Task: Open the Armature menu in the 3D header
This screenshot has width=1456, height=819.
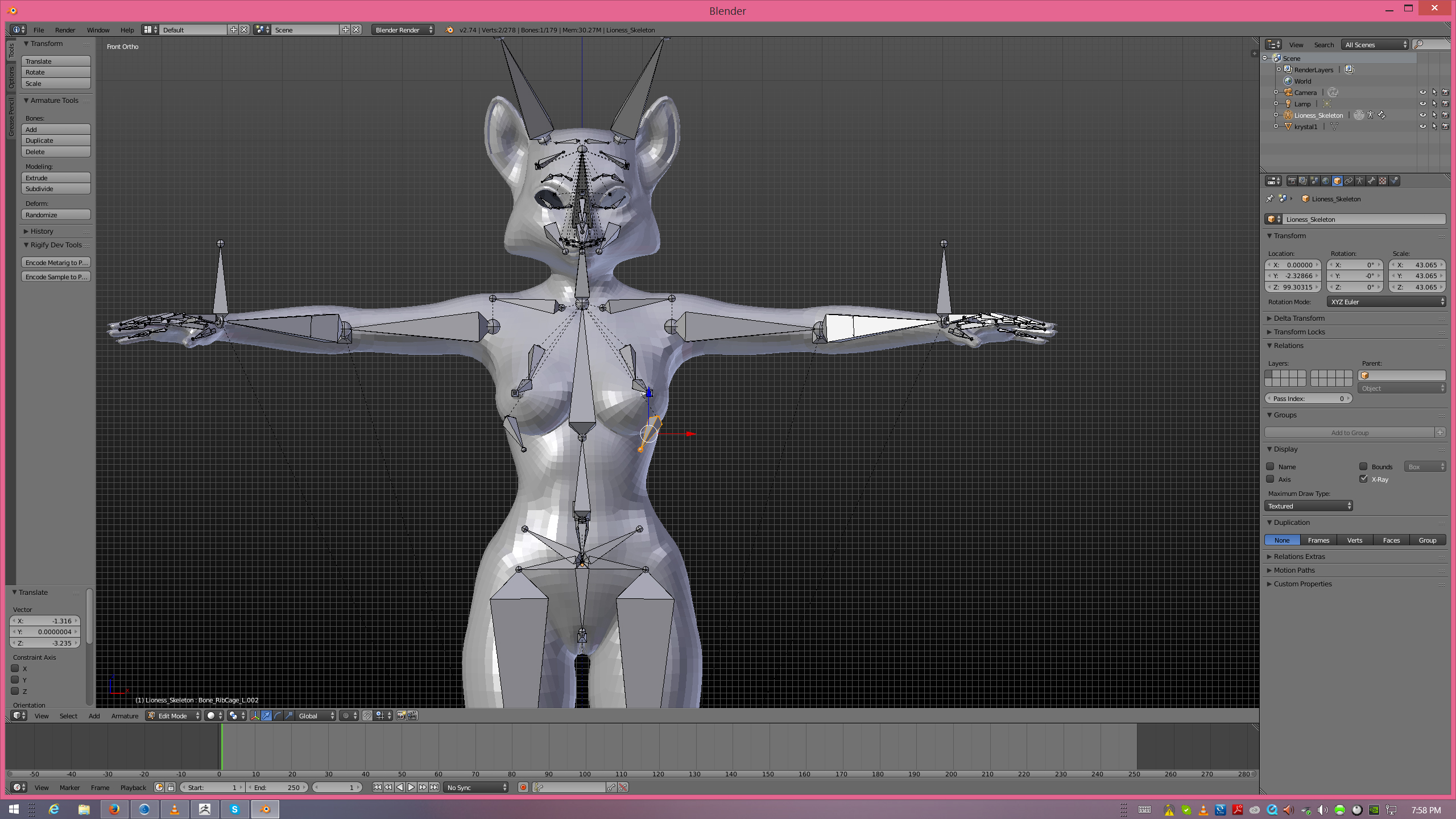Action: click(x=125, y=715)
